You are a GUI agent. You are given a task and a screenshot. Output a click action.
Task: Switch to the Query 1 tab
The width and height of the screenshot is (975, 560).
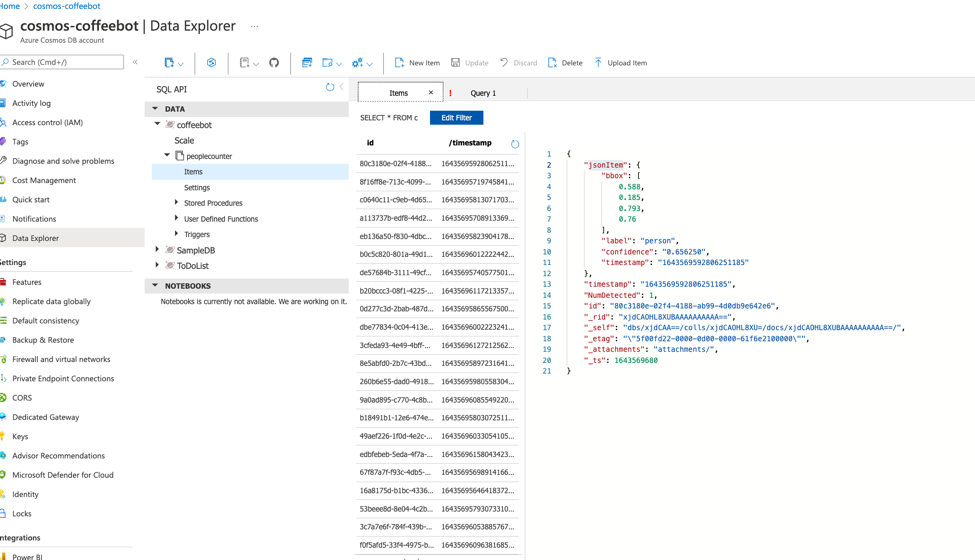coord(483,93)
